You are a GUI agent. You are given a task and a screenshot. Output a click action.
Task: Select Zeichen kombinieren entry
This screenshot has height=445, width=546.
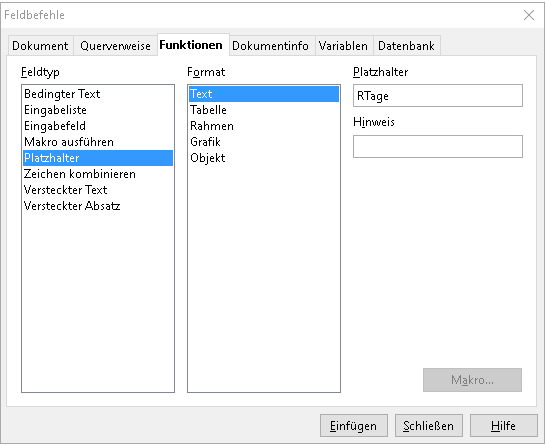98,174
